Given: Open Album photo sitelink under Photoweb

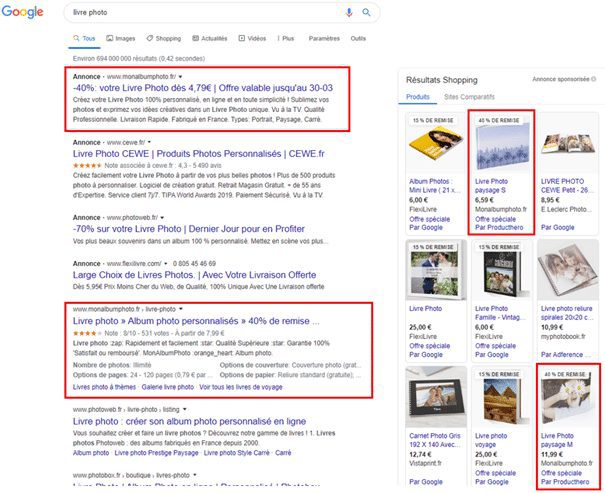Looking at the screenshot, I should [x=91, y=453].
